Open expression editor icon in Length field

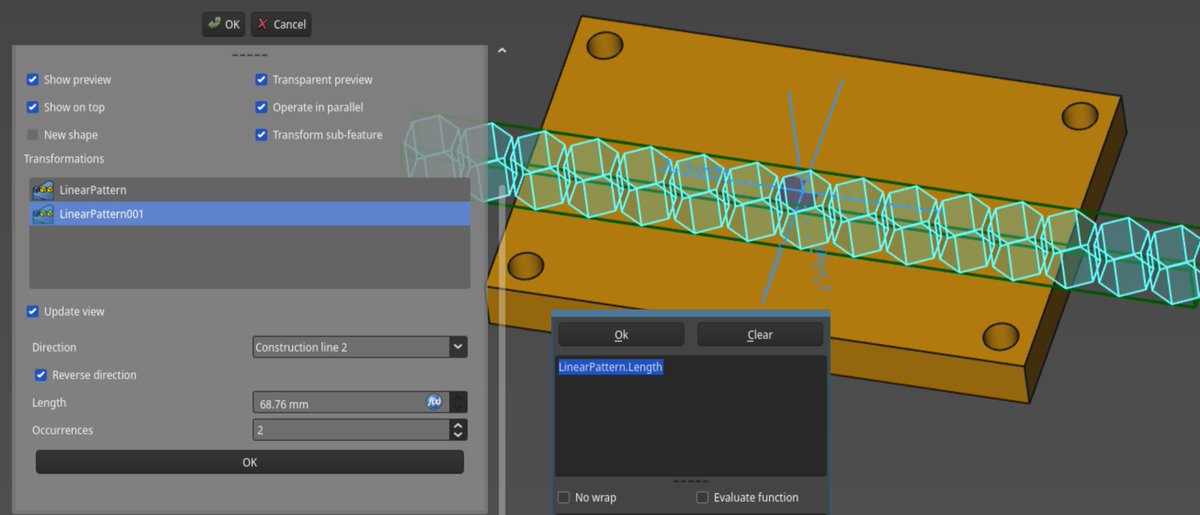pos(434,402)
